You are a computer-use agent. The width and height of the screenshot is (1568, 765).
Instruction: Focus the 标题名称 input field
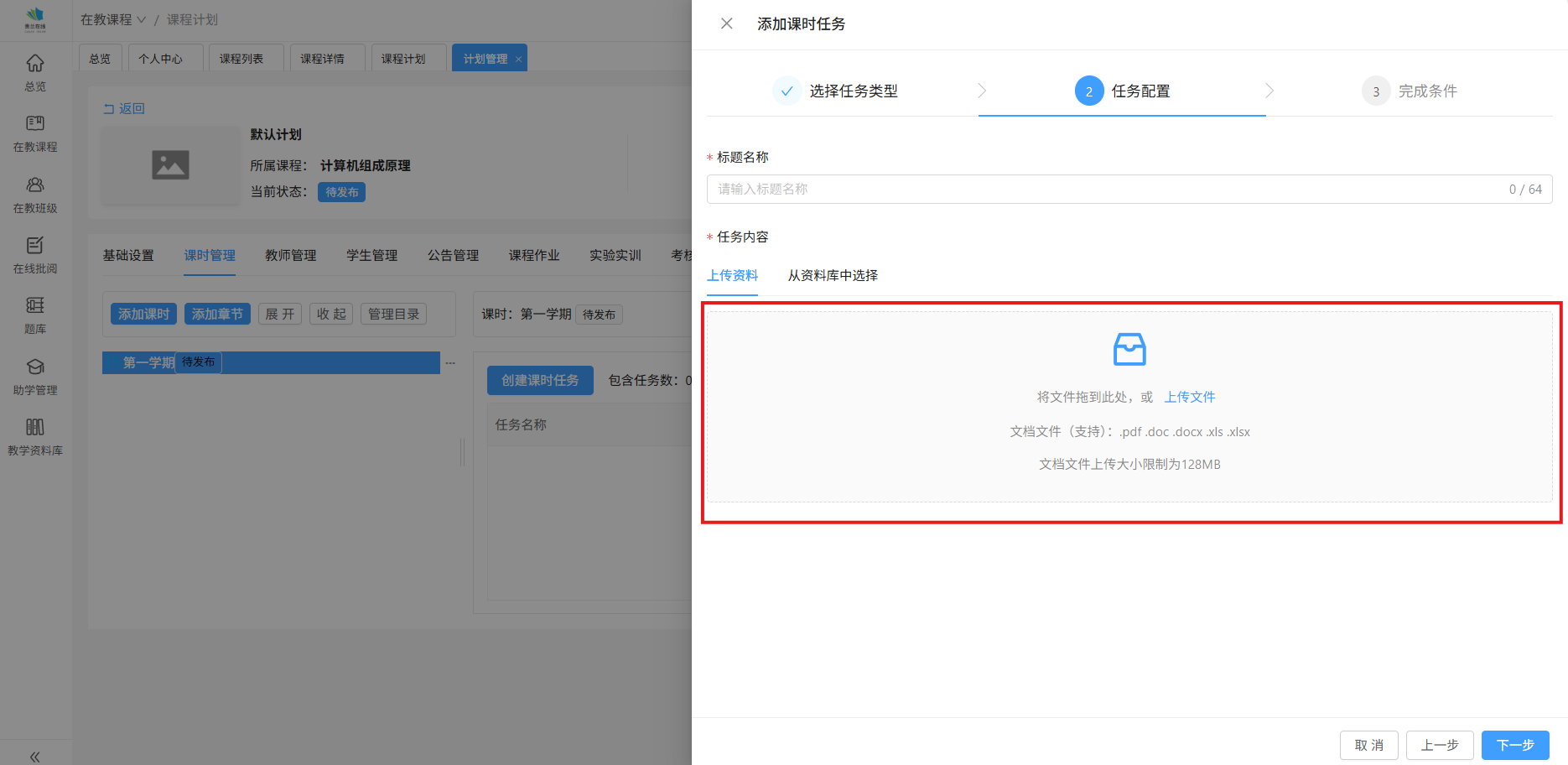click(x=1107, y=190)
